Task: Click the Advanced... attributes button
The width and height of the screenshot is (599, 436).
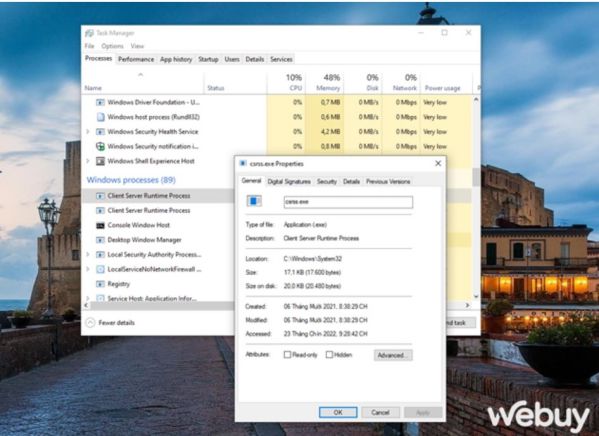Action: (x=393, y=355)
